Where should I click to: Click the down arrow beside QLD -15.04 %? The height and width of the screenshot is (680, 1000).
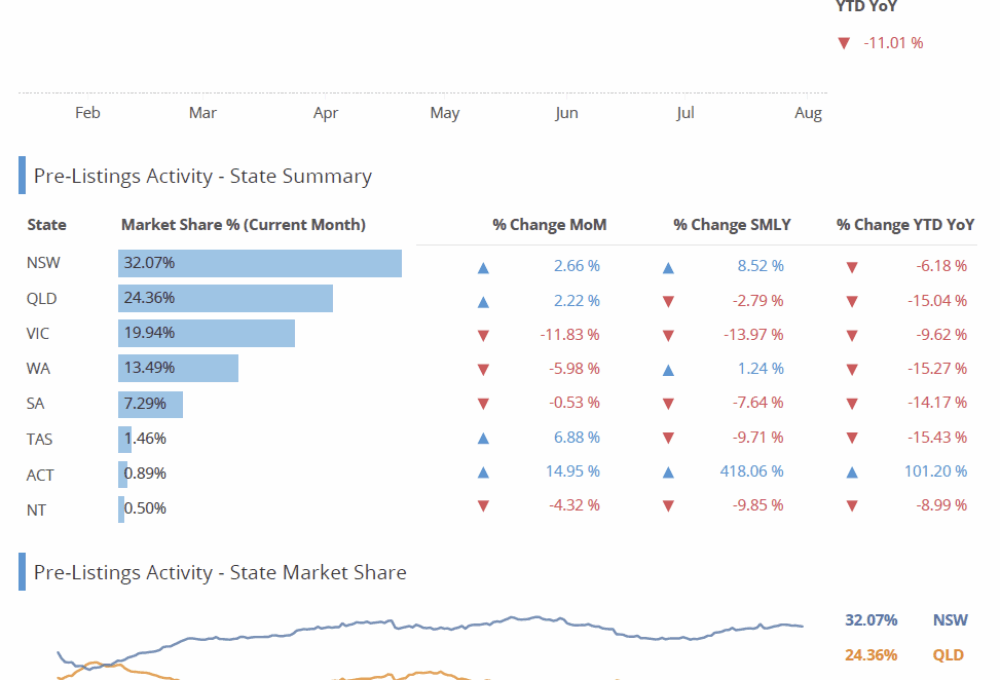[x=852, y=301]
